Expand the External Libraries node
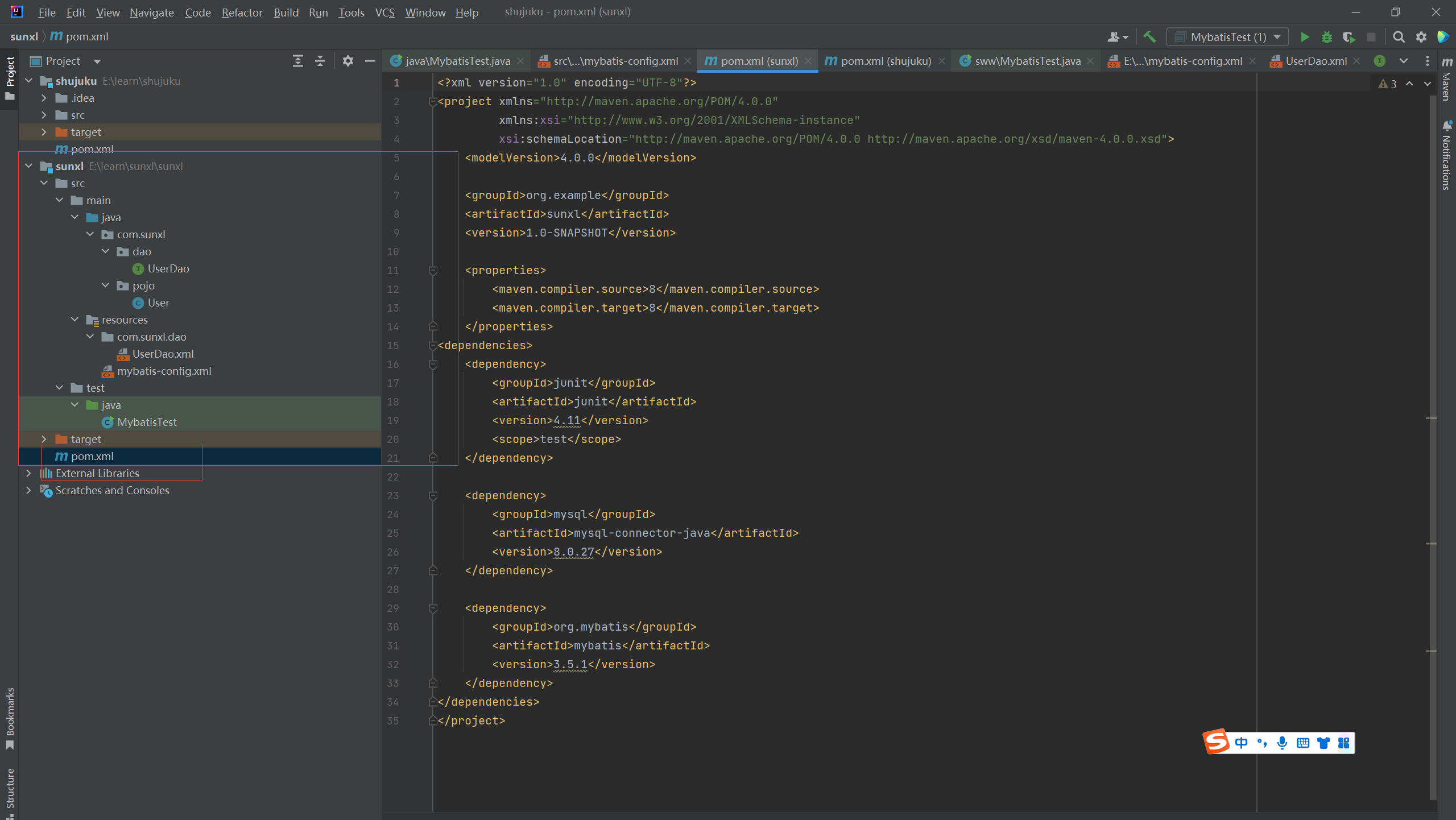The width and height of the screenshot is (1456, 820). pos(28,473)
